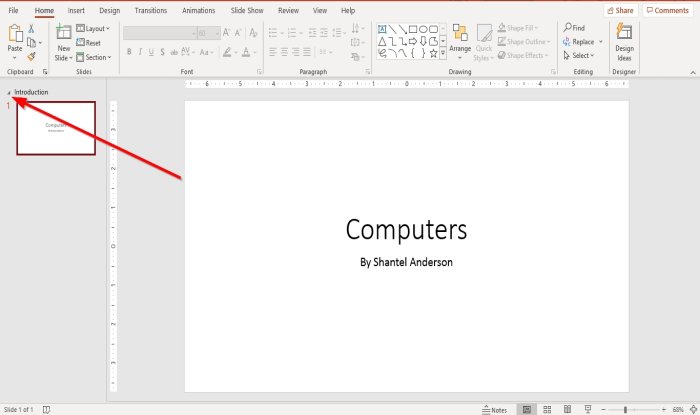This screenshot has height=415, width=700.
Task: Toggle bold formatting
Action: pos(129,52)
